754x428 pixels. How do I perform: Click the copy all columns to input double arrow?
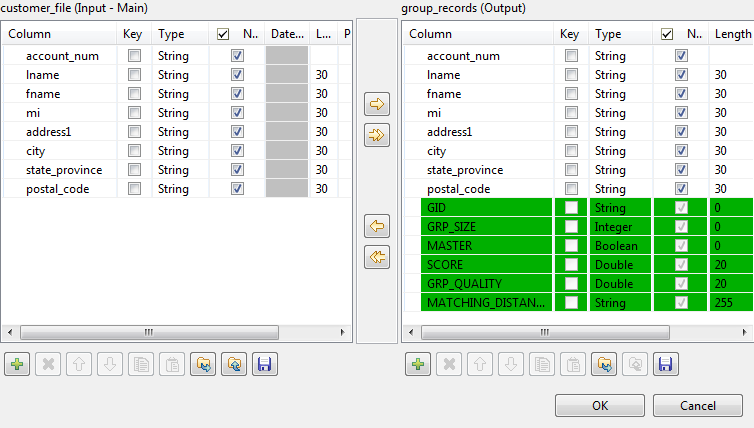[x=377, y=257]
